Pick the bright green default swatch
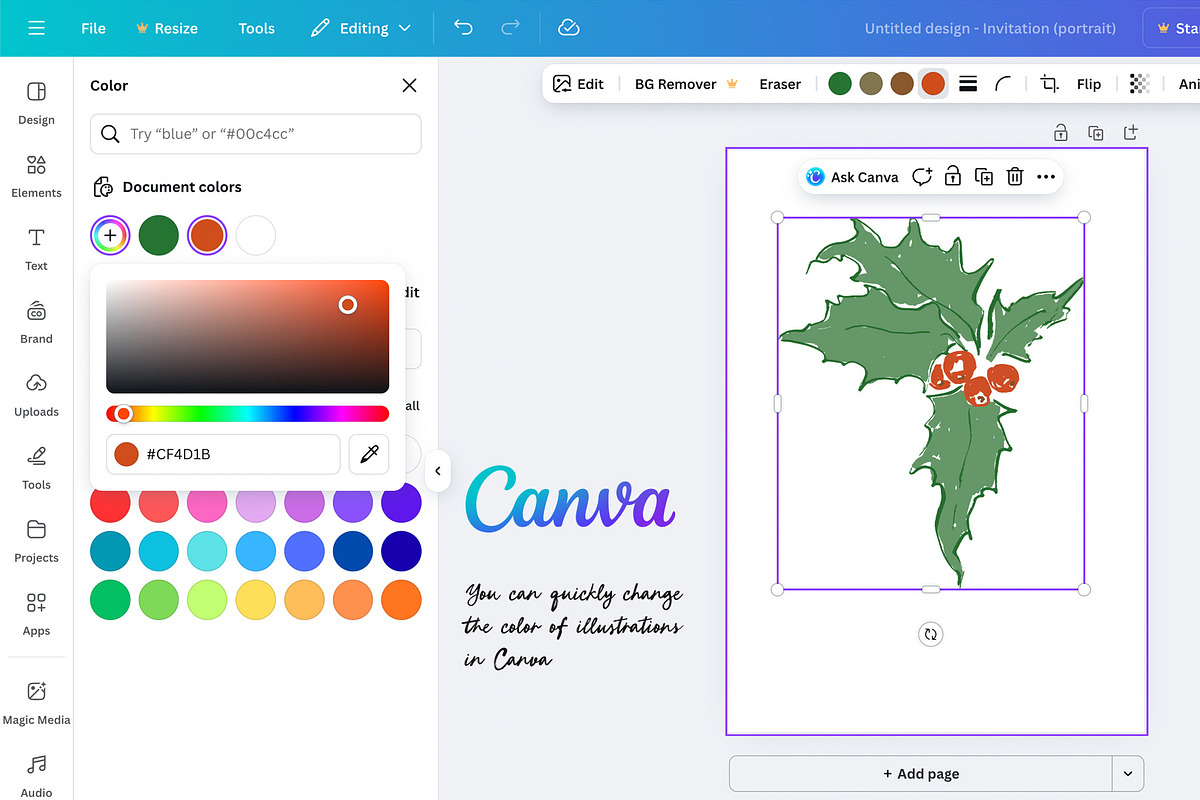 [110, 599]
